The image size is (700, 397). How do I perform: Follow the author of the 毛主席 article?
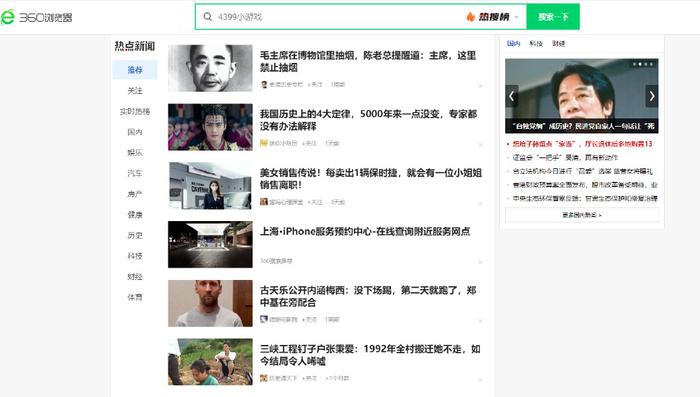[x=315, y=84]
